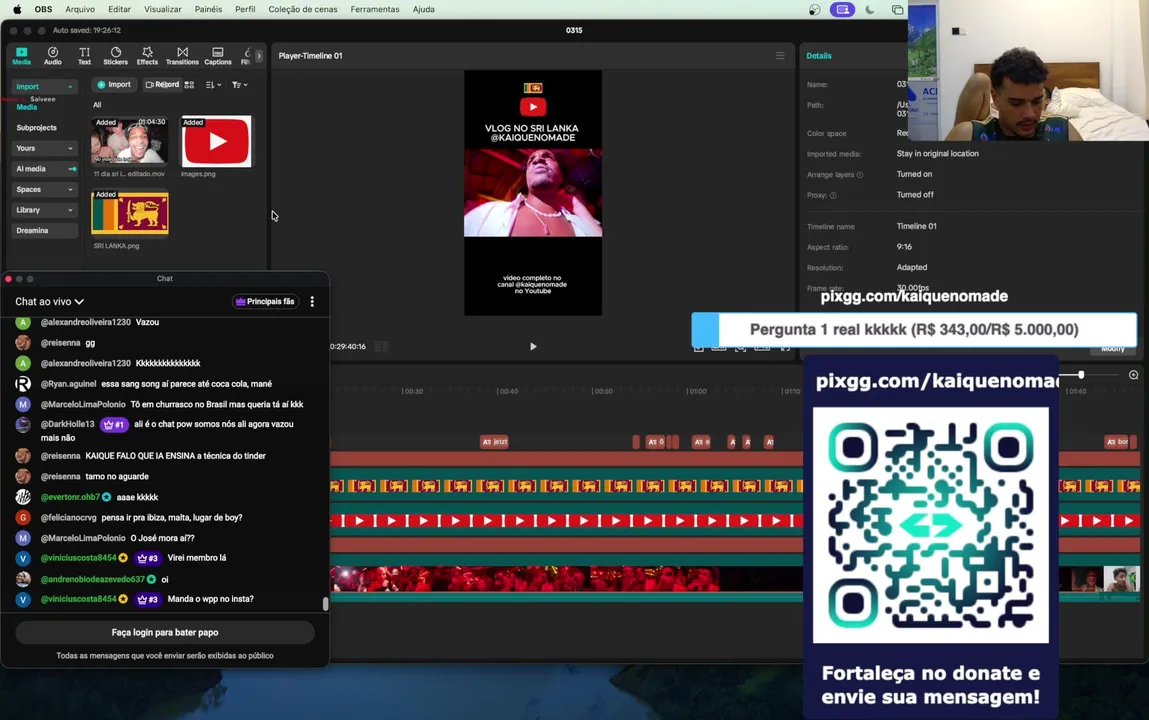The width and height of the screenshot is (1149, 720).
Task: Click the #1 crown badge beside DarkHolle13
Action: point(114,424)
